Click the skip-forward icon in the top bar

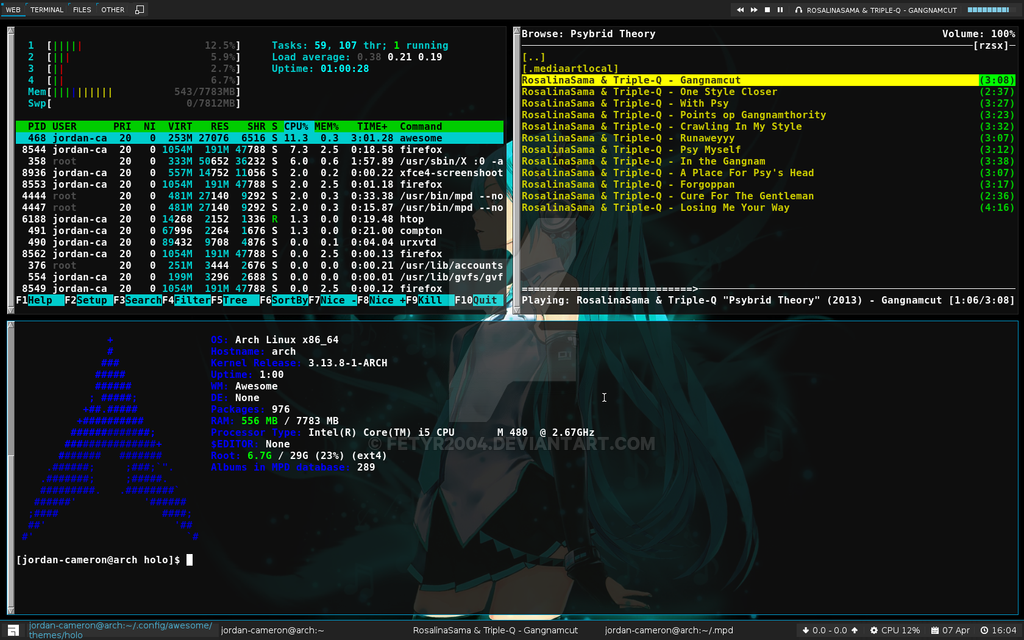pos(753,9)
